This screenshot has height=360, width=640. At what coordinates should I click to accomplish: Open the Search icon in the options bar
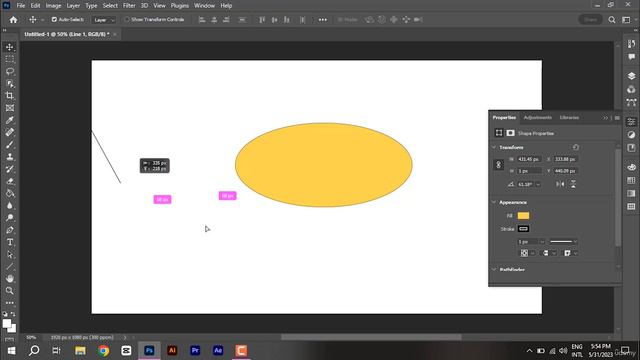tap(611, 20)
